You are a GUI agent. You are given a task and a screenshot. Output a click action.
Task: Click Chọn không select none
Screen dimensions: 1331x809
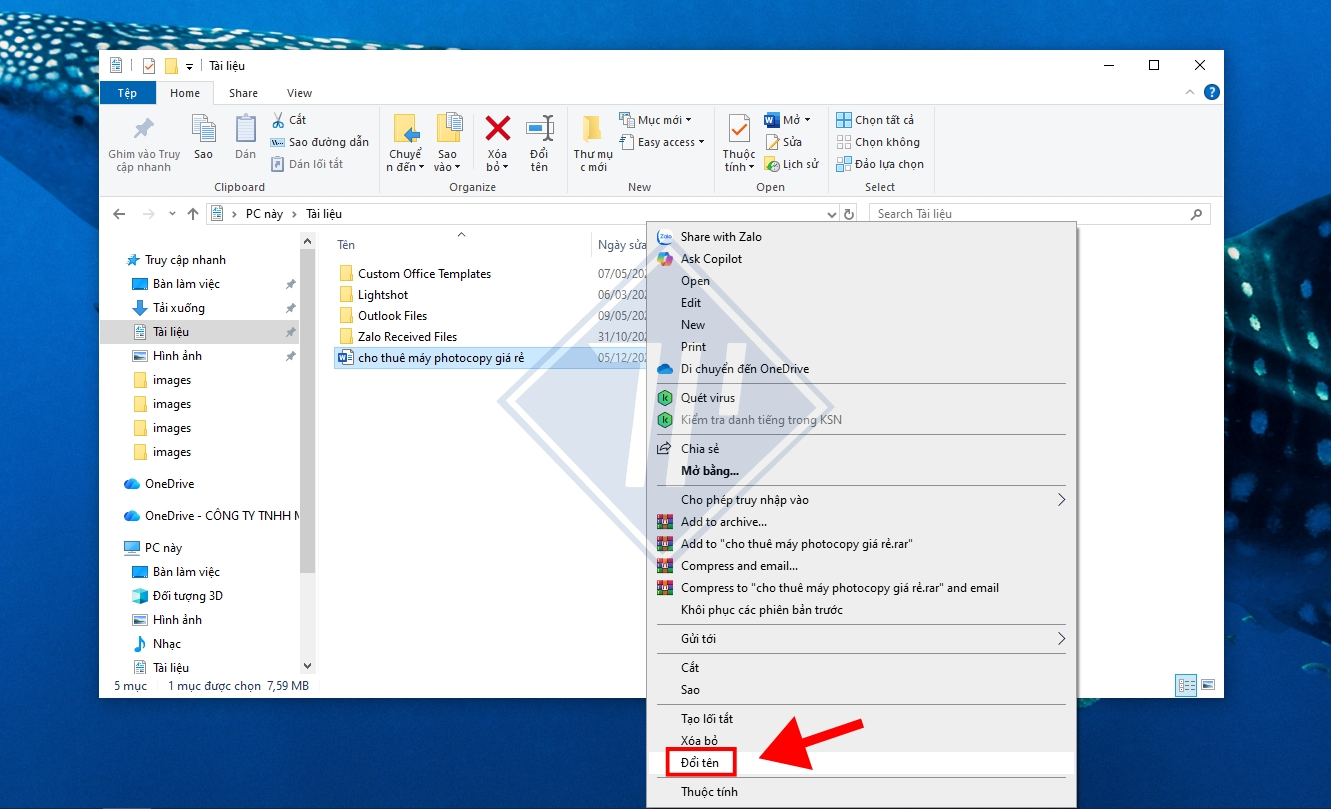pyautogui.click(x=878, y=142)
